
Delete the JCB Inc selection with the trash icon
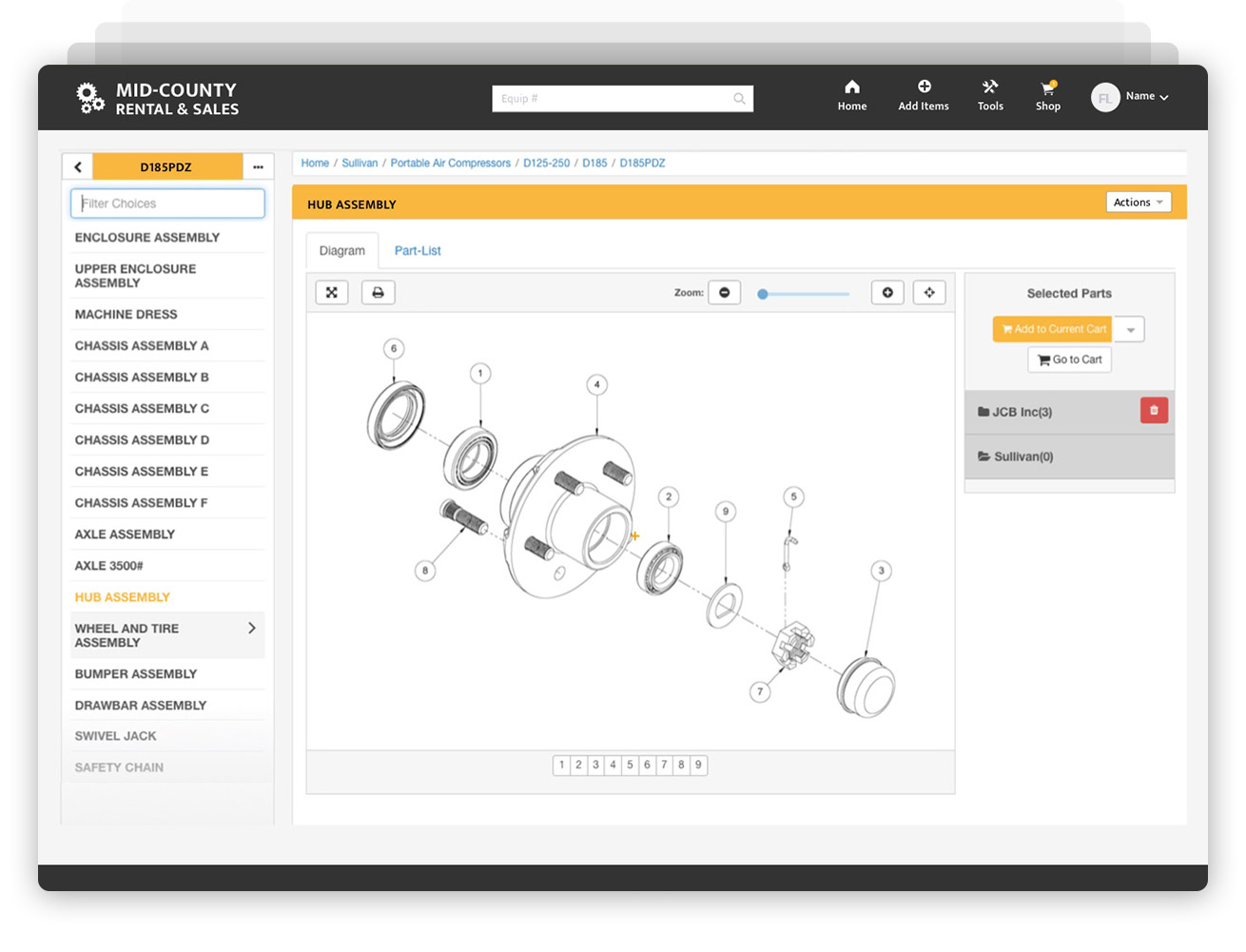click(x=1154, y=410)
